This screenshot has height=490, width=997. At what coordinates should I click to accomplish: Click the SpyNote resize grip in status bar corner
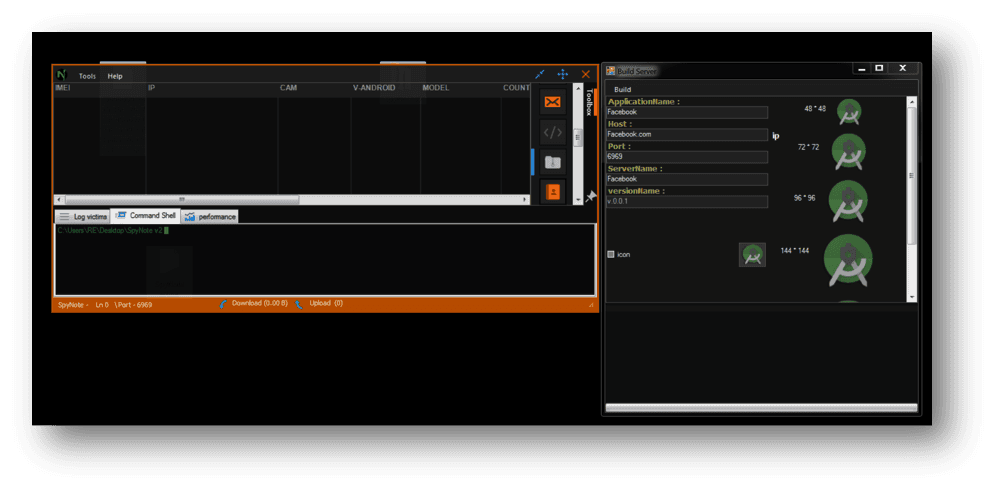(591, 306)
